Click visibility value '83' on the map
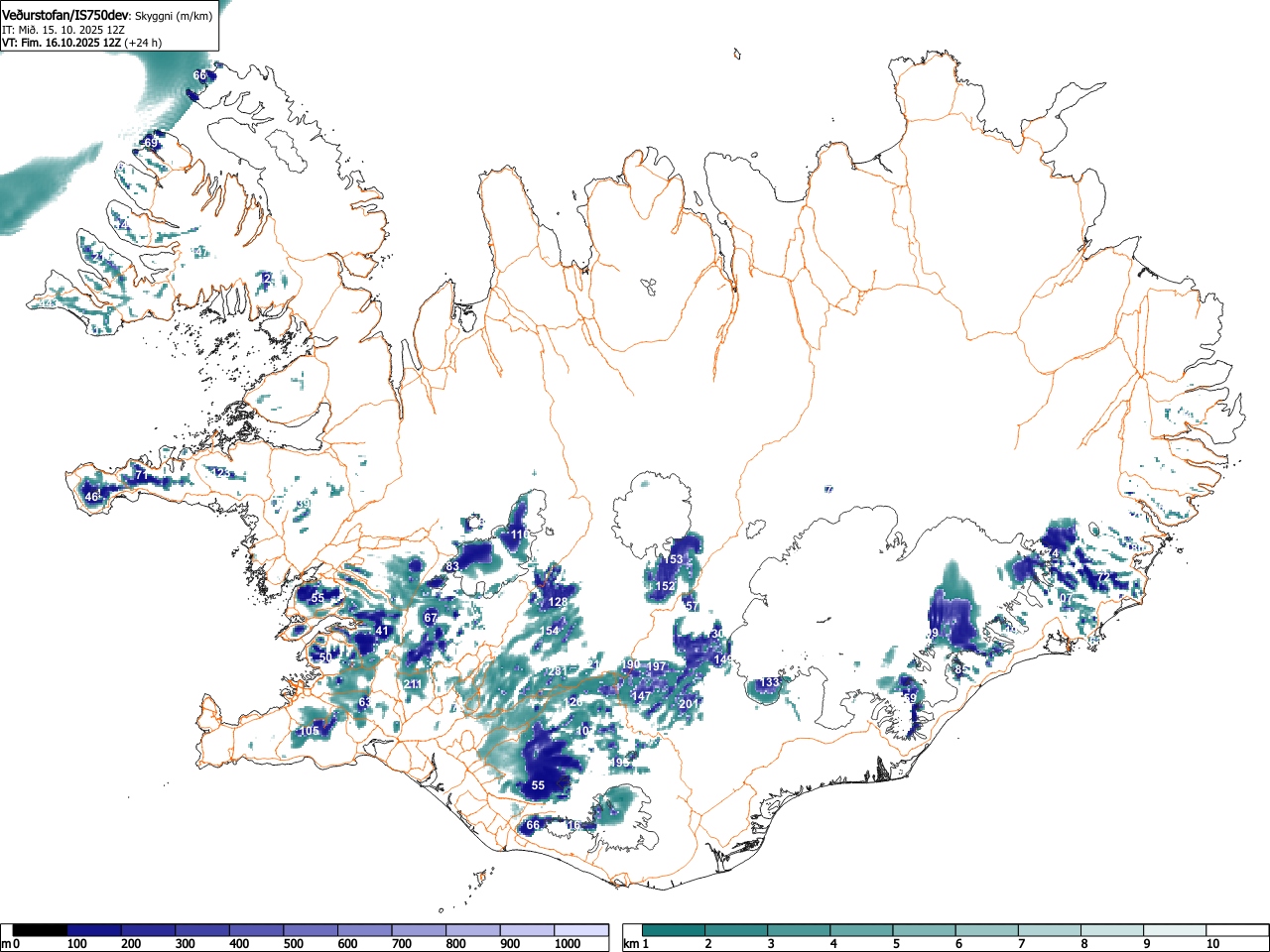Viewport: 1270px width, 952px height. point(452,566)
